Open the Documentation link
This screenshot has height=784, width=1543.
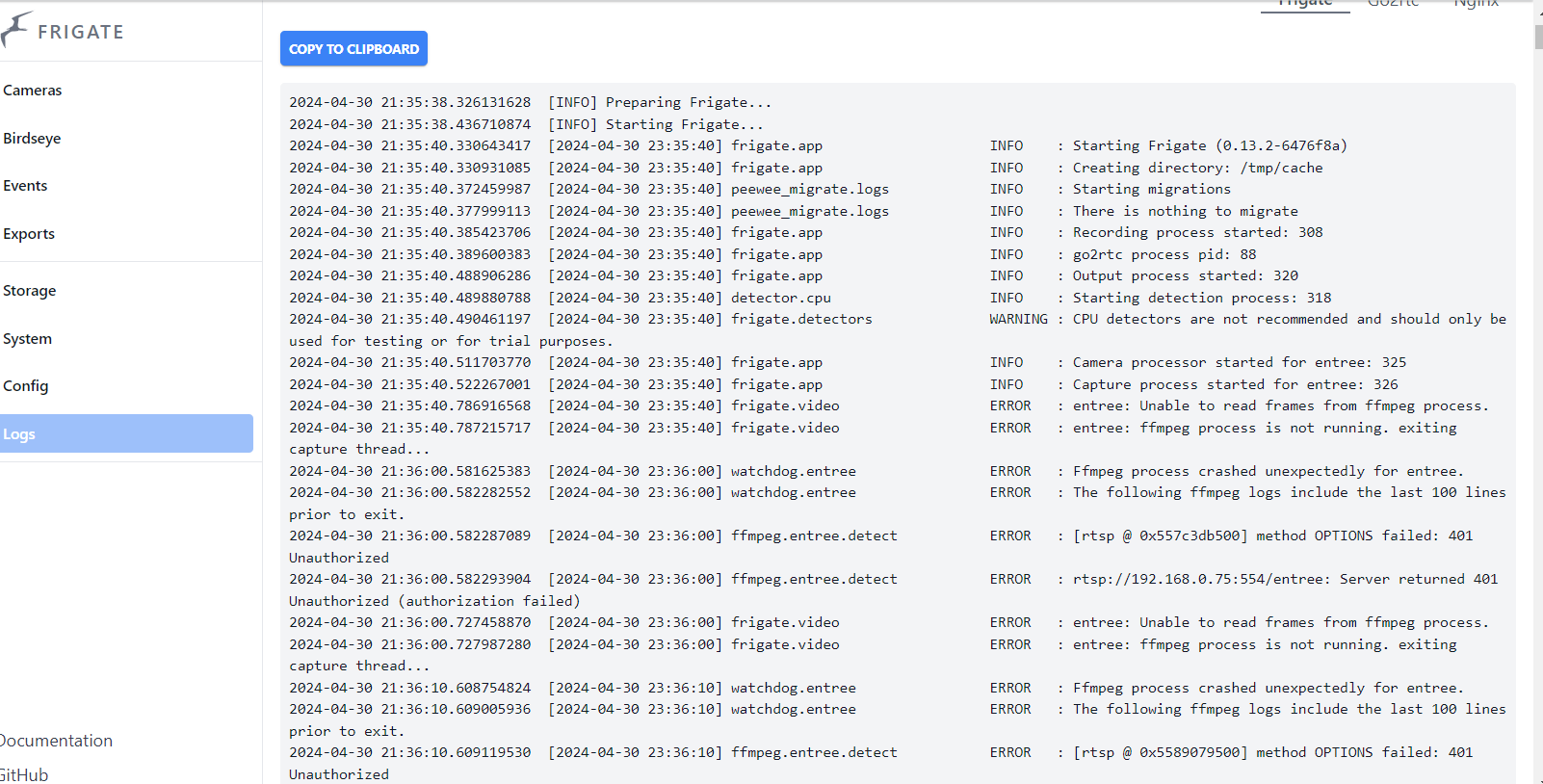(x=57, y=741)
